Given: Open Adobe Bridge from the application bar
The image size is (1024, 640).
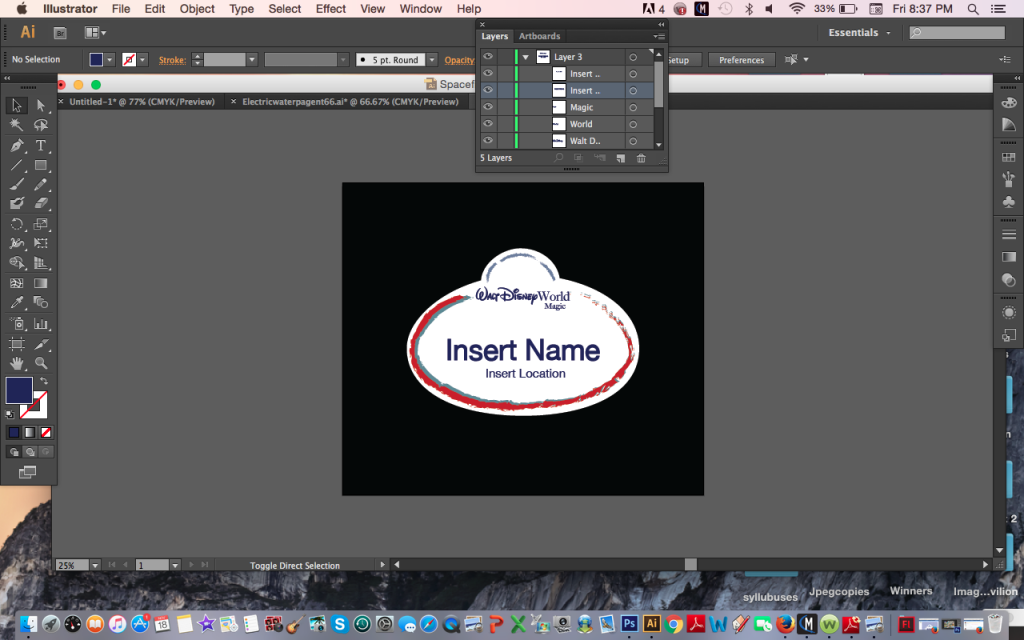Looking at the screenshot, I should [60, 33].
